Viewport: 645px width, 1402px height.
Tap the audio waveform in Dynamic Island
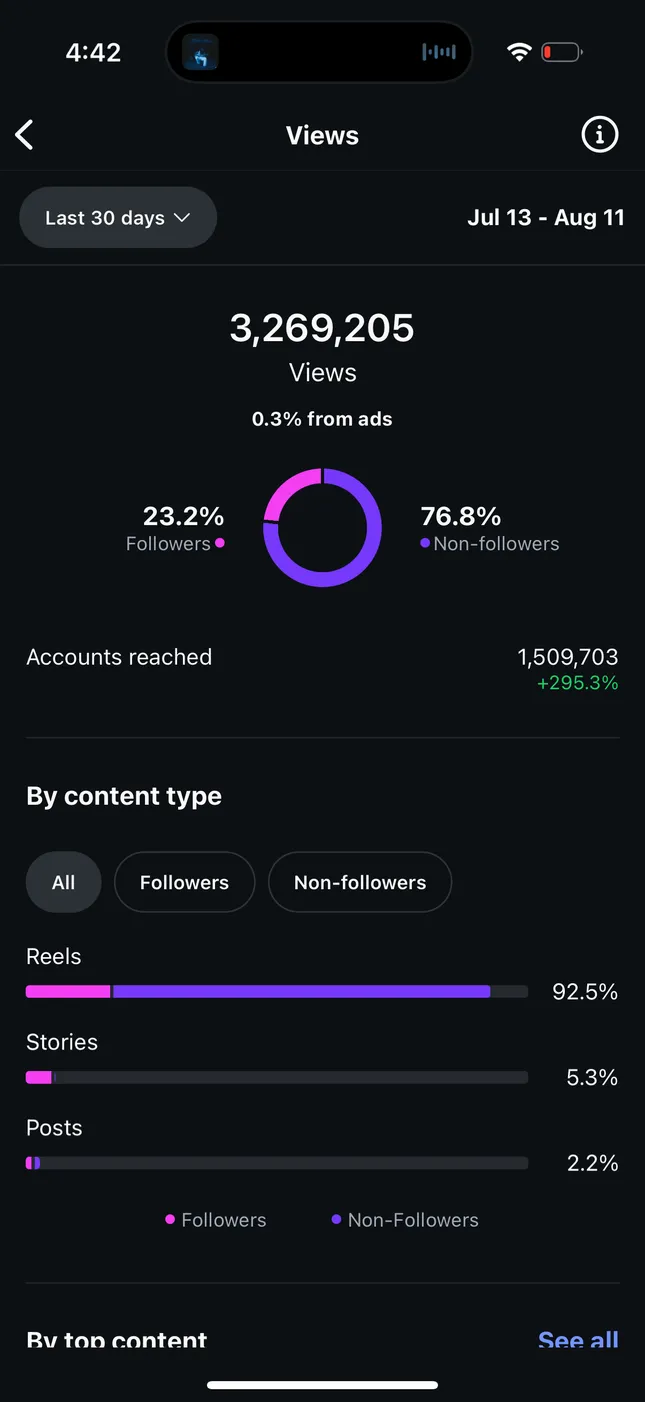(x=439, y=52)
